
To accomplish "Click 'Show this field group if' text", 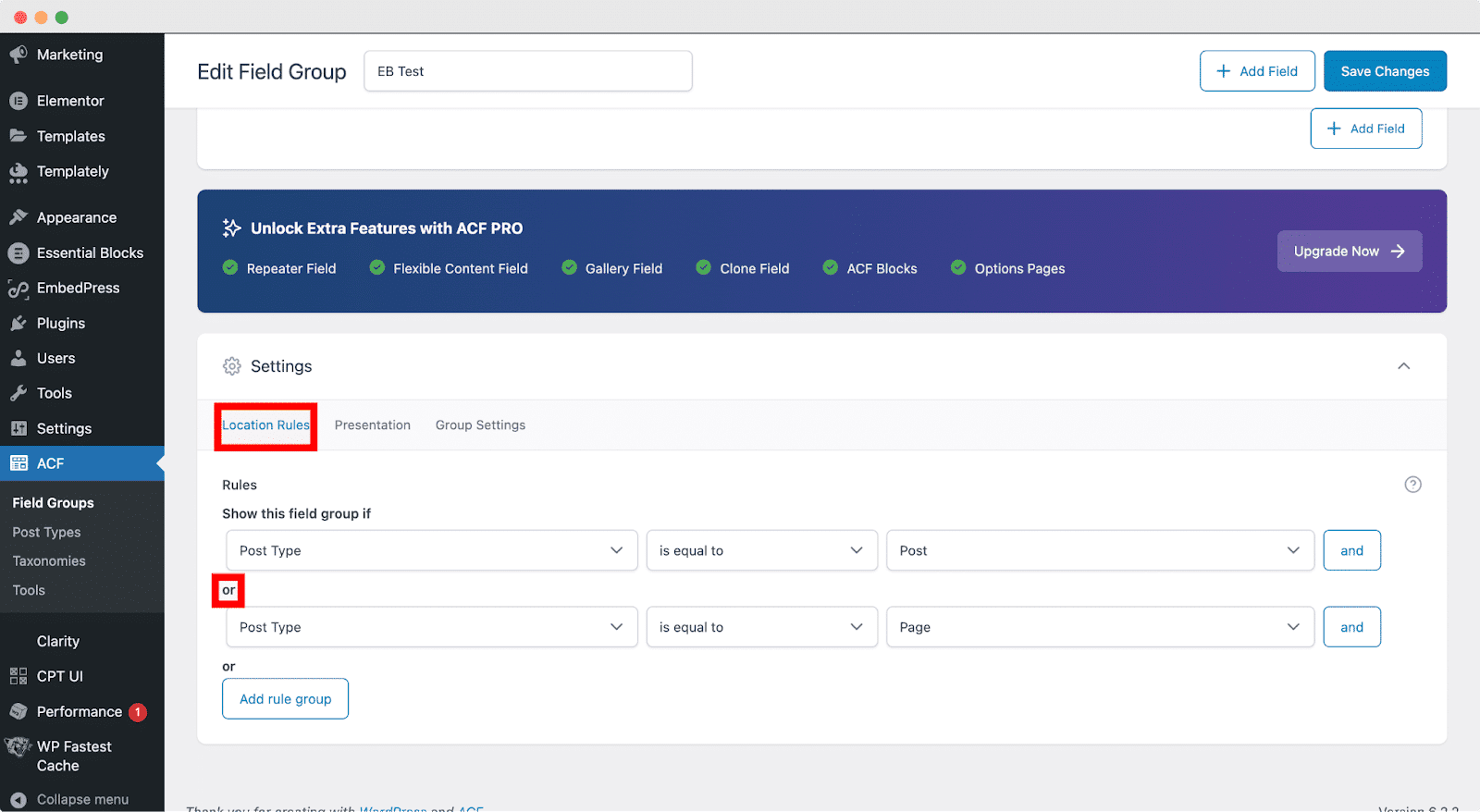I will click(296, 514).
